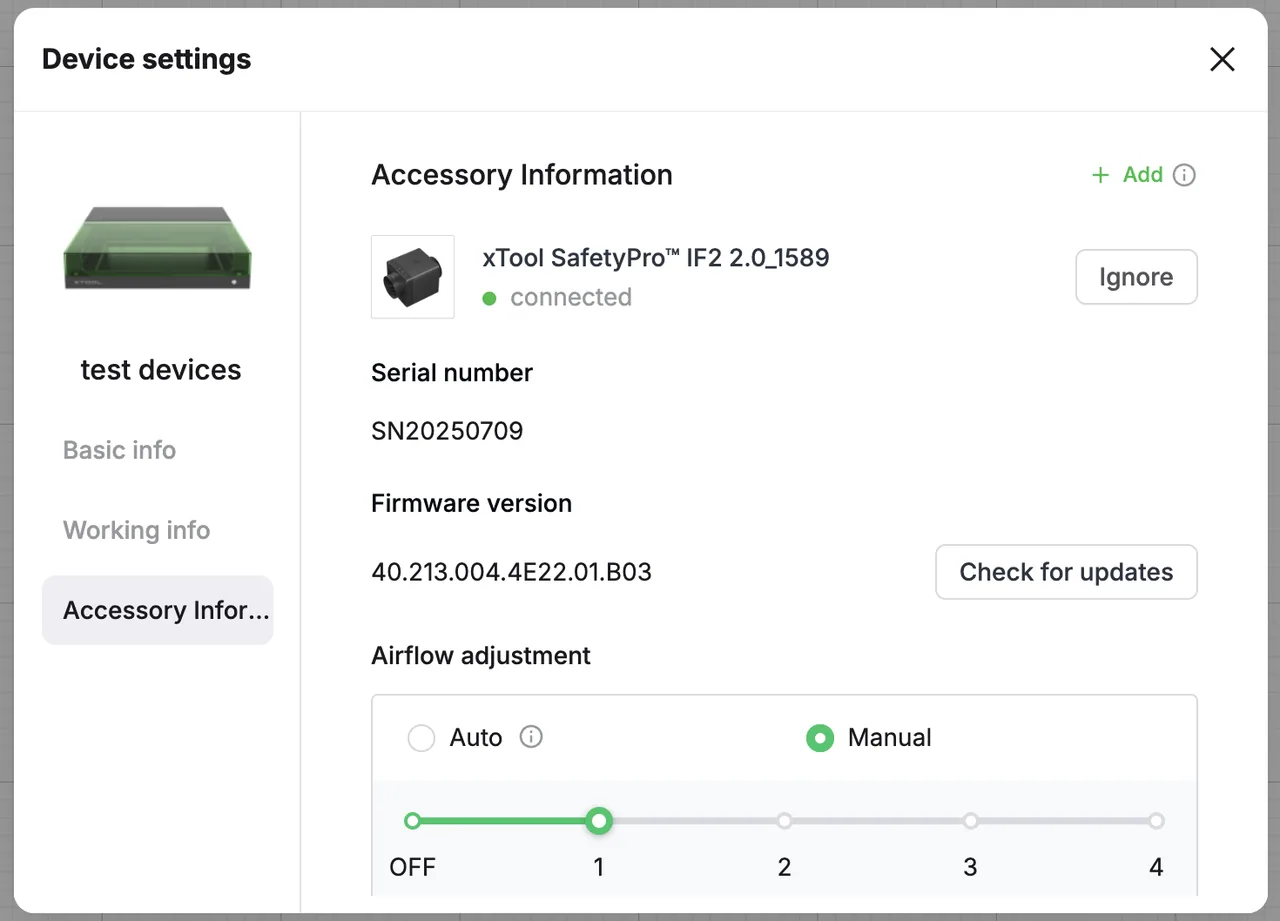Set airflow slider to level 3
Image resolution: width=1280 pixels, height=921 pixels.
coord(970,821)
